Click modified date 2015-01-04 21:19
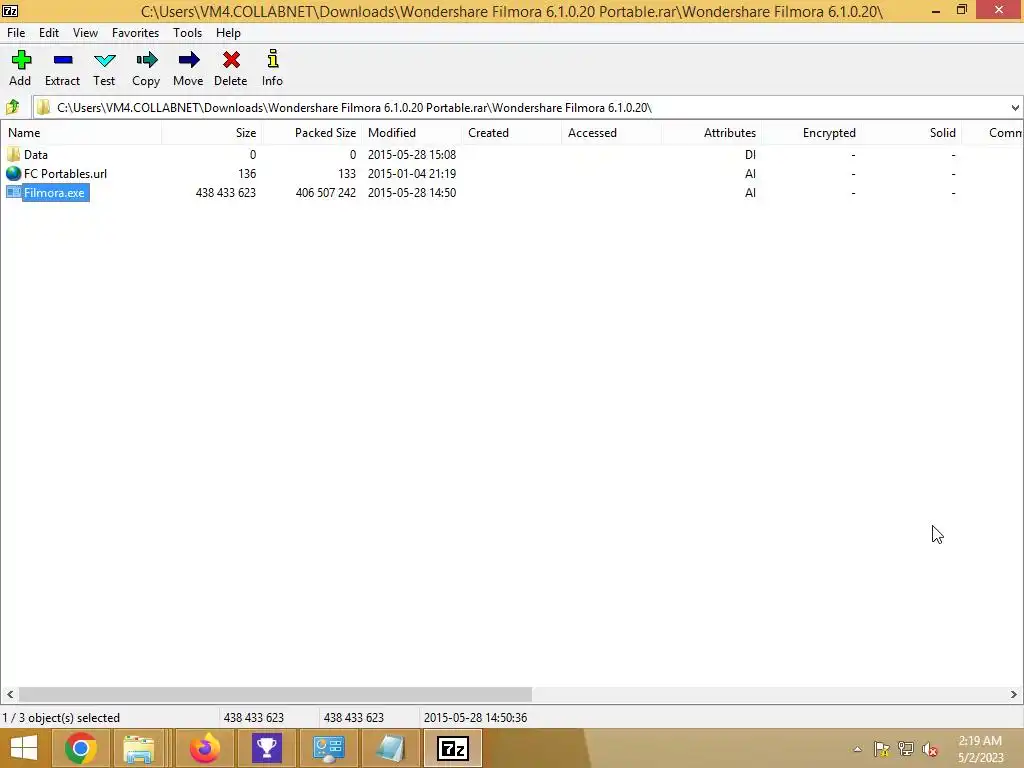 (412, 174)
